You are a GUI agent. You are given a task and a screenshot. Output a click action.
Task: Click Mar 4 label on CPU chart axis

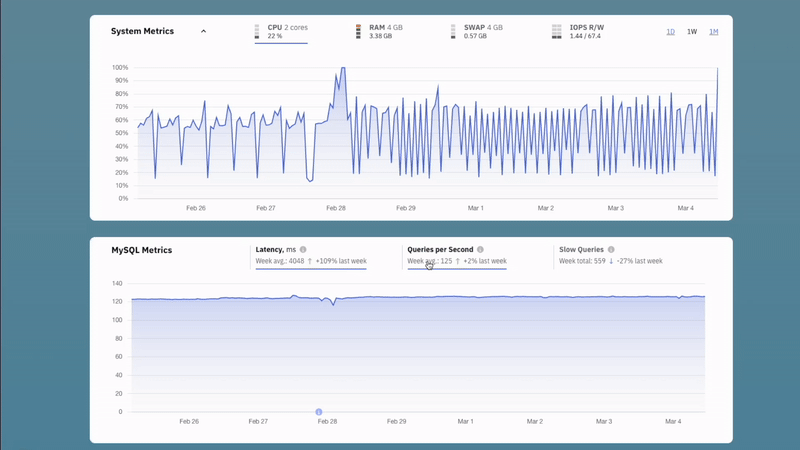(685, 208)
